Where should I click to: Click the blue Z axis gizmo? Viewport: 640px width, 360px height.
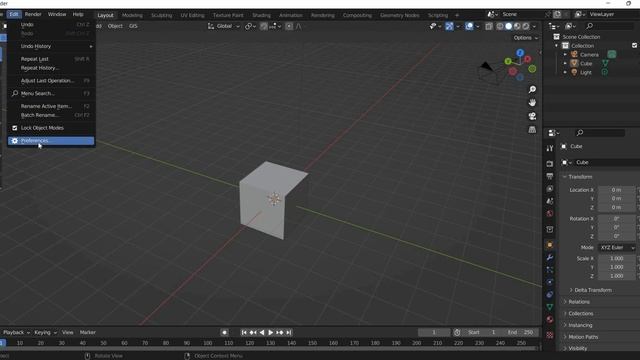520,53
